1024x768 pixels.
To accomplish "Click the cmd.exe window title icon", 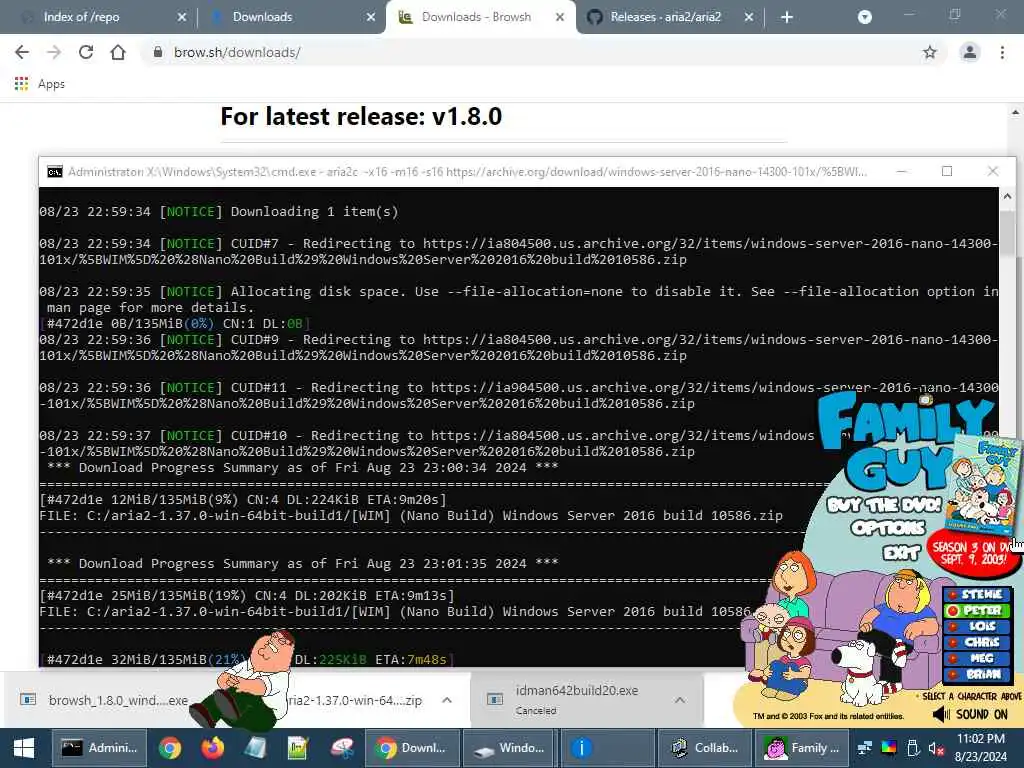I will coord(55,172).
